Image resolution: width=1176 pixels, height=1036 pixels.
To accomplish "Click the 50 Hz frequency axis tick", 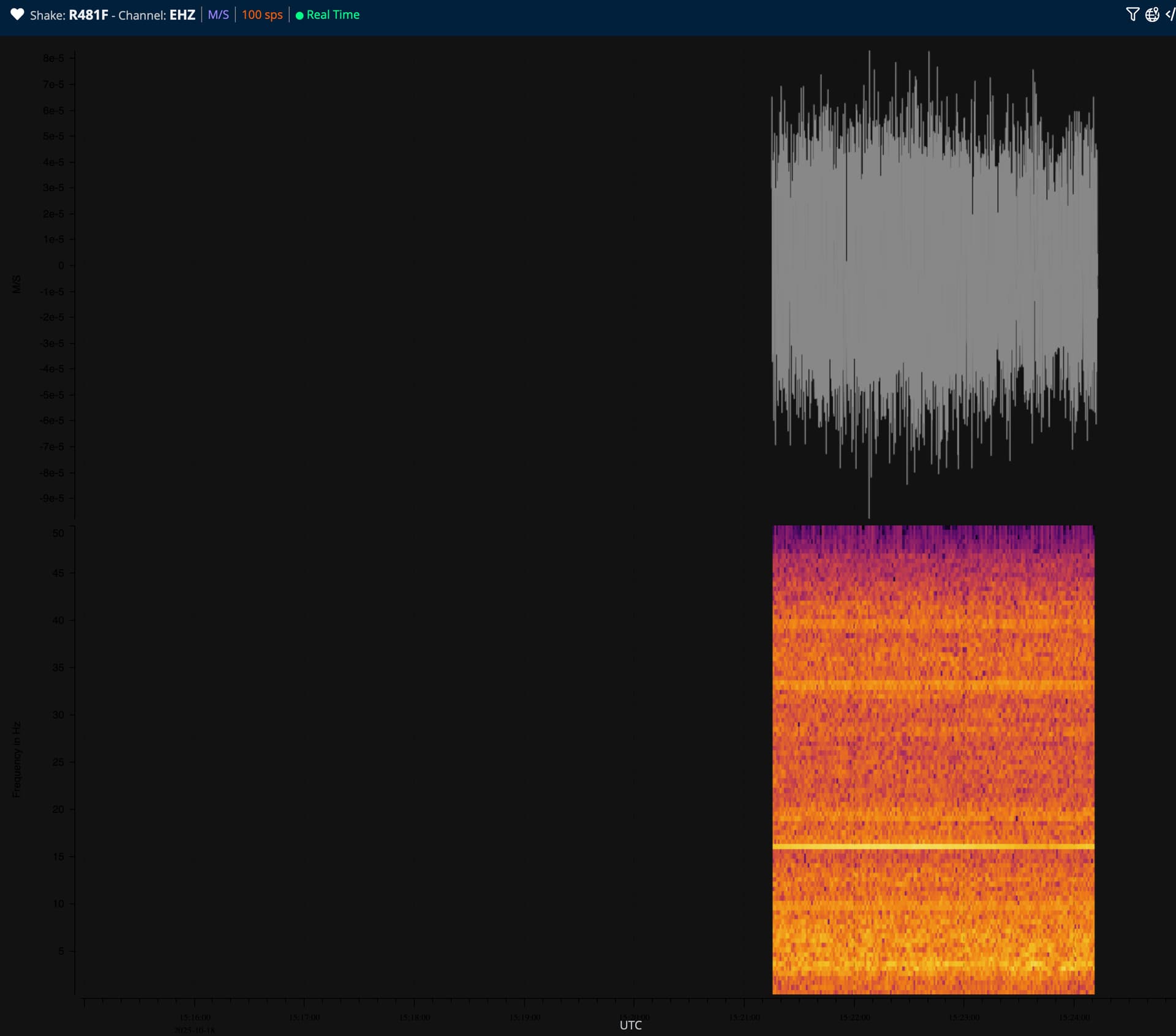I will [x=58, y=533].
